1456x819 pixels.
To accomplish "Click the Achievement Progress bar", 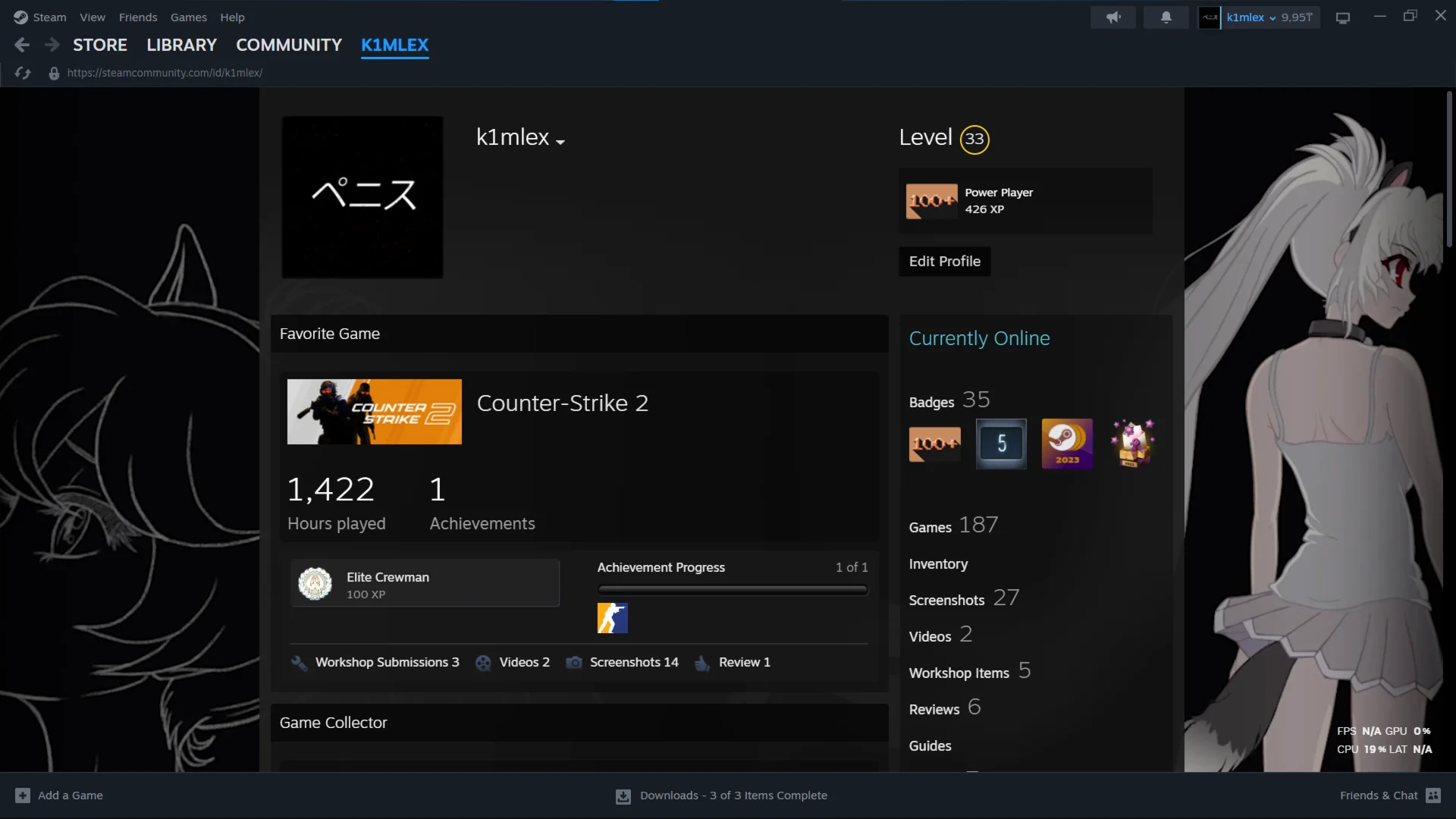I will point(732,589).
